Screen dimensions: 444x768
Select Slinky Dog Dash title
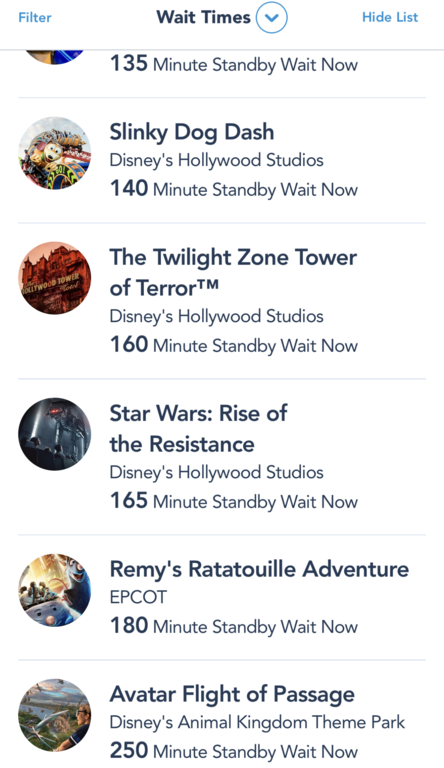point(192,133)
